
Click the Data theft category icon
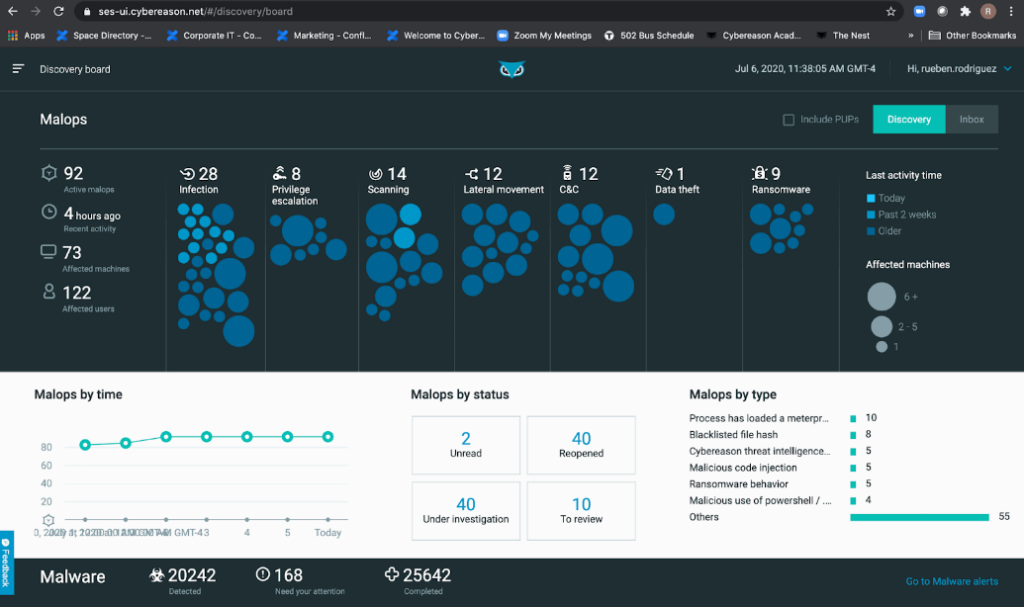click(x=664, y=173)
